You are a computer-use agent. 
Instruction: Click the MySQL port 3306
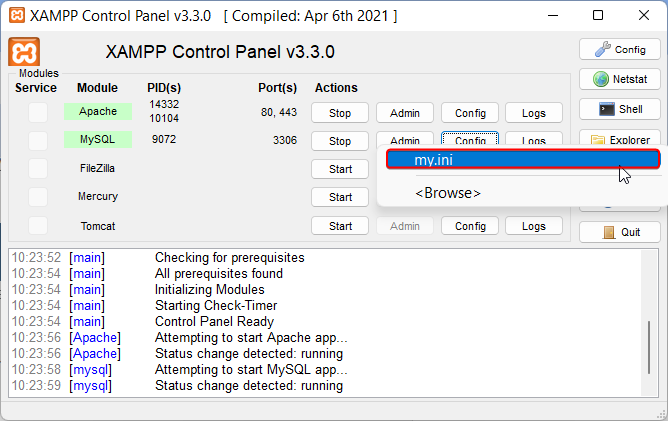point(285,140)
